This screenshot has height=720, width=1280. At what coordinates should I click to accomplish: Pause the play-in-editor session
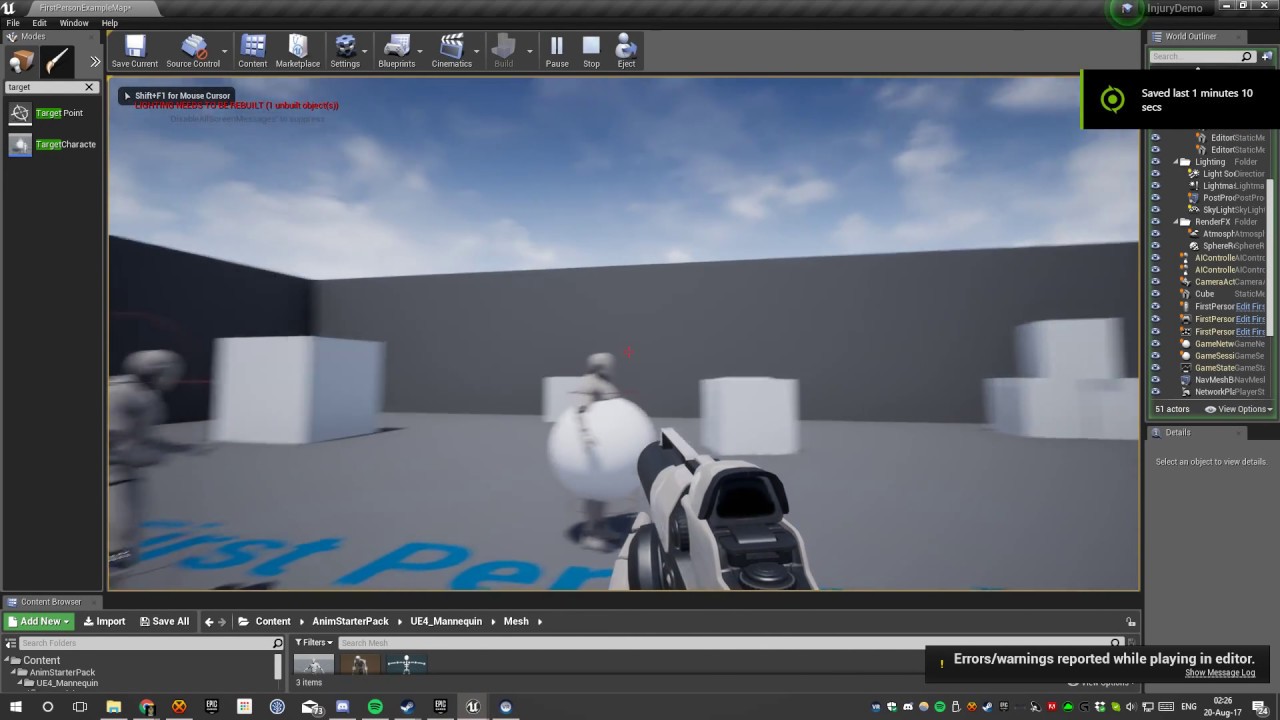click(557, 51)
